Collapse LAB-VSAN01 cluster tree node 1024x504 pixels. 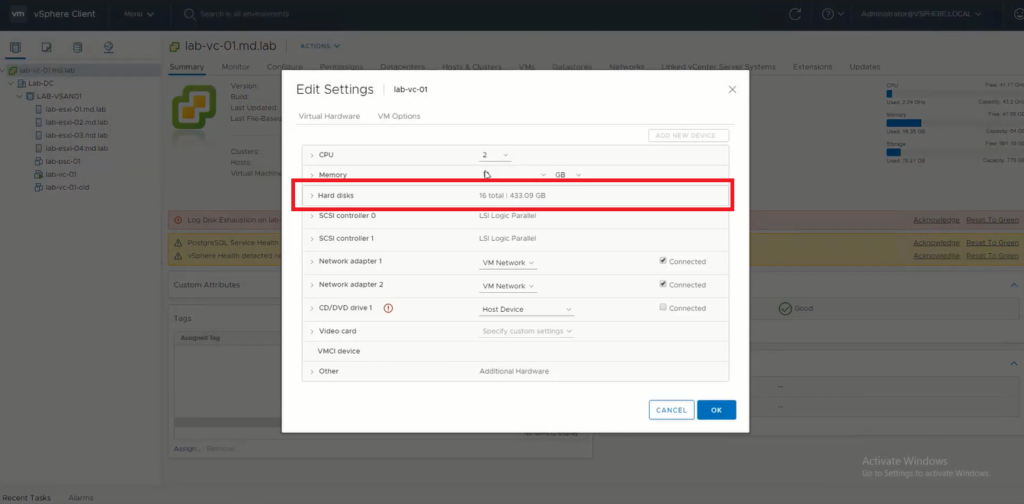(20, 96)
